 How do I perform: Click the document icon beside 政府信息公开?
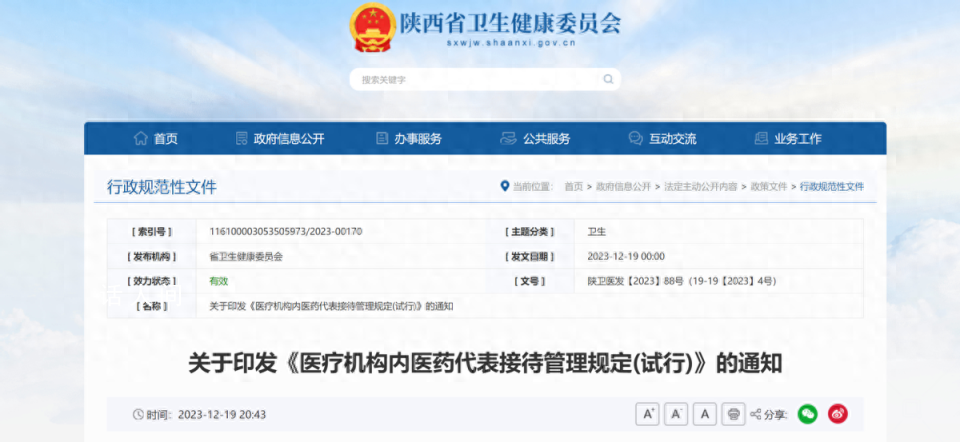coord(242,138)
